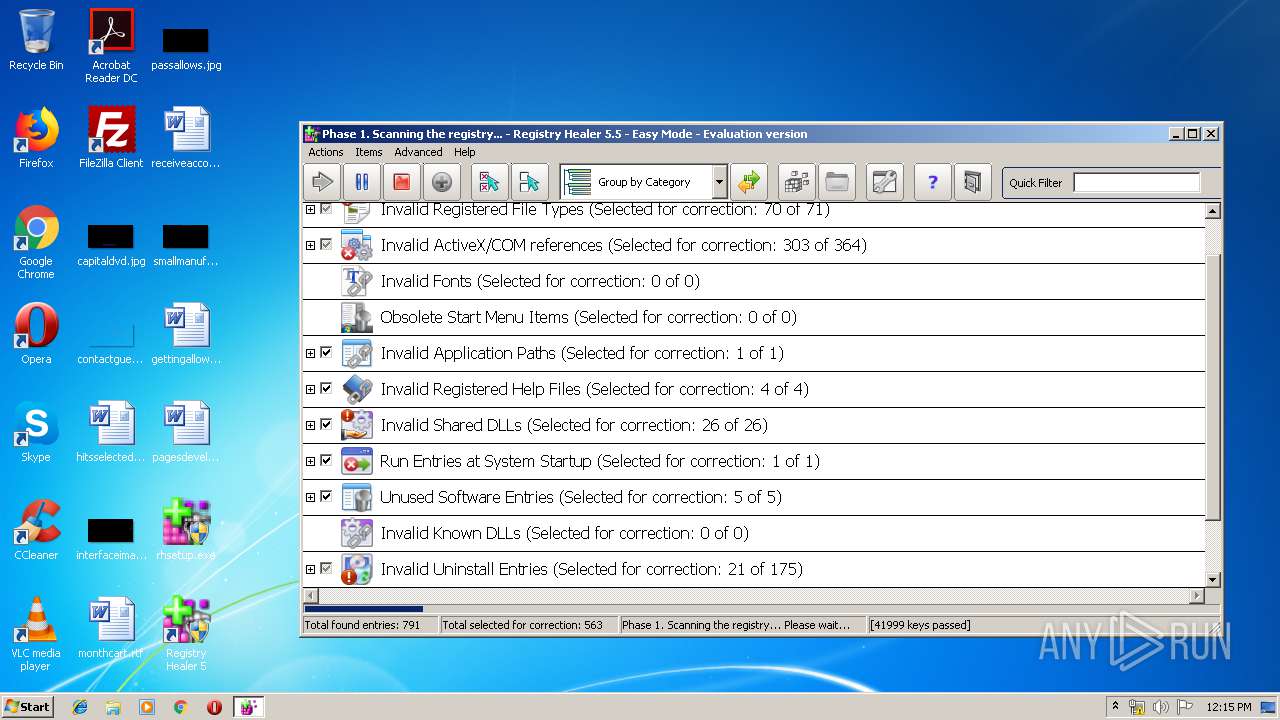Open Internet Explorer from the taskbar
Image resolution: width=1280 pixels, height=720 pixels.
[80, 707]
